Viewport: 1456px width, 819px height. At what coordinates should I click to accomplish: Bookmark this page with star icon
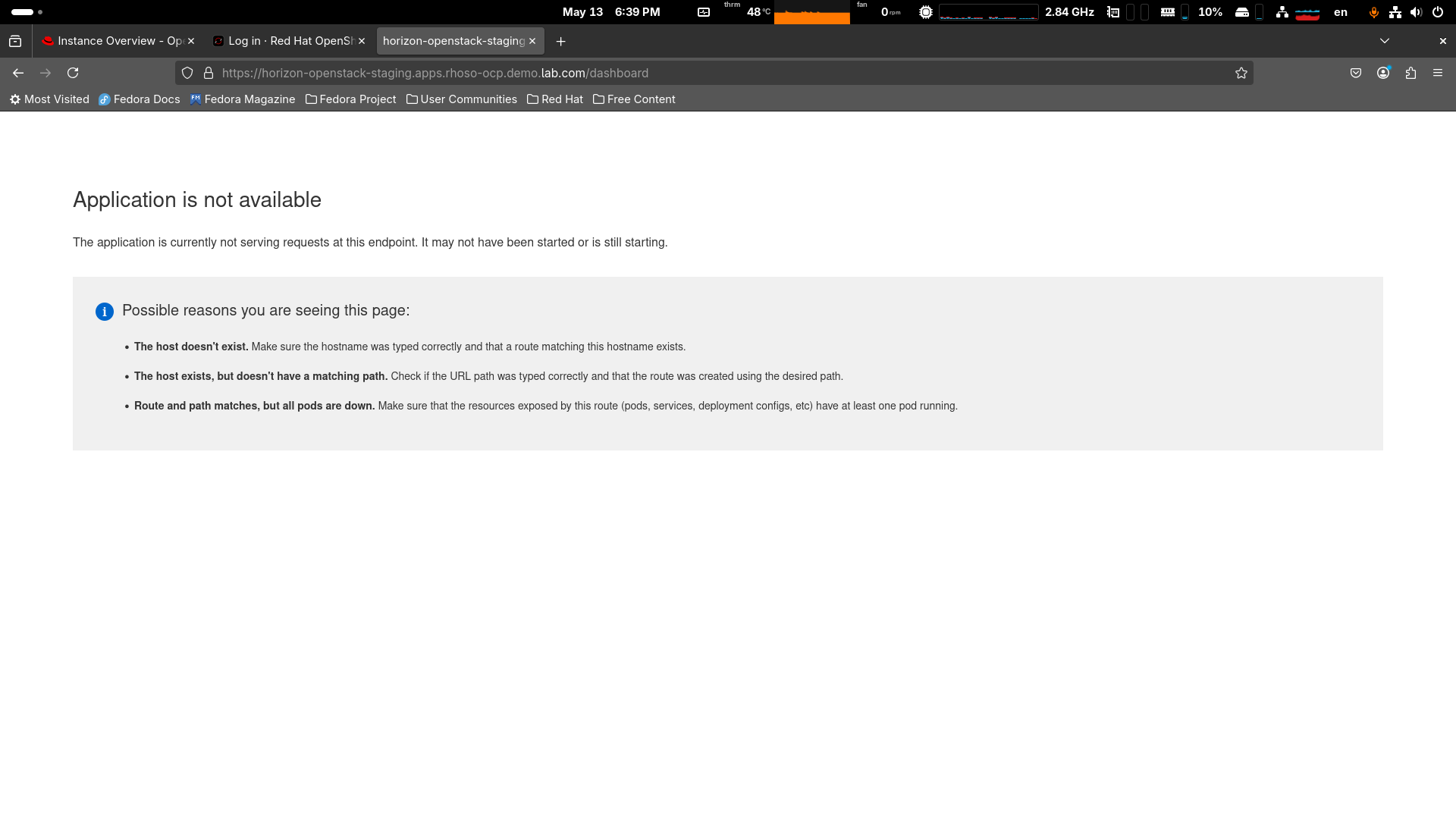click(1241, 73)
